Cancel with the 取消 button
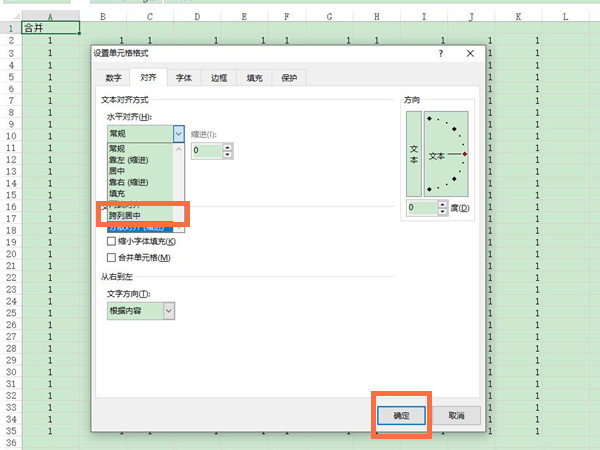The image size is (600, 450). [x=457, y=416]
